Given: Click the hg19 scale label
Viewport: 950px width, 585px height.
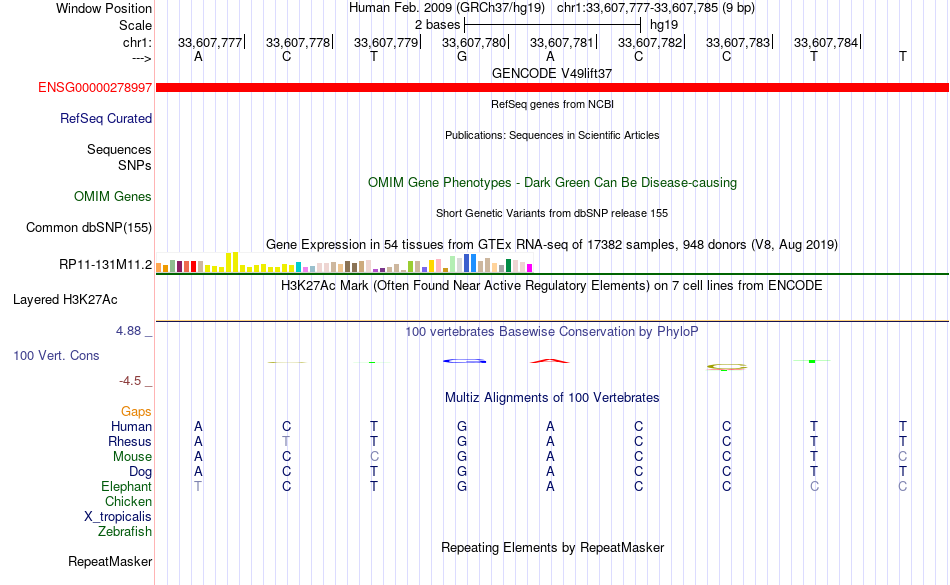Looking at the screenshot, I should point(663,25).
